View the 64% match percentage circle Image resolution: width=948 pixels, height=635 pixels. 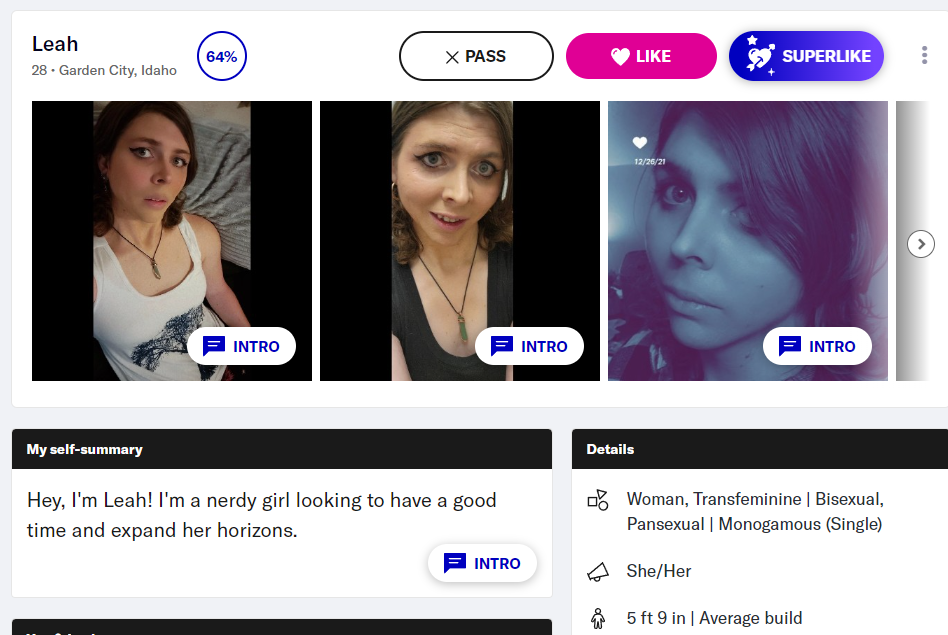[222, 56]
